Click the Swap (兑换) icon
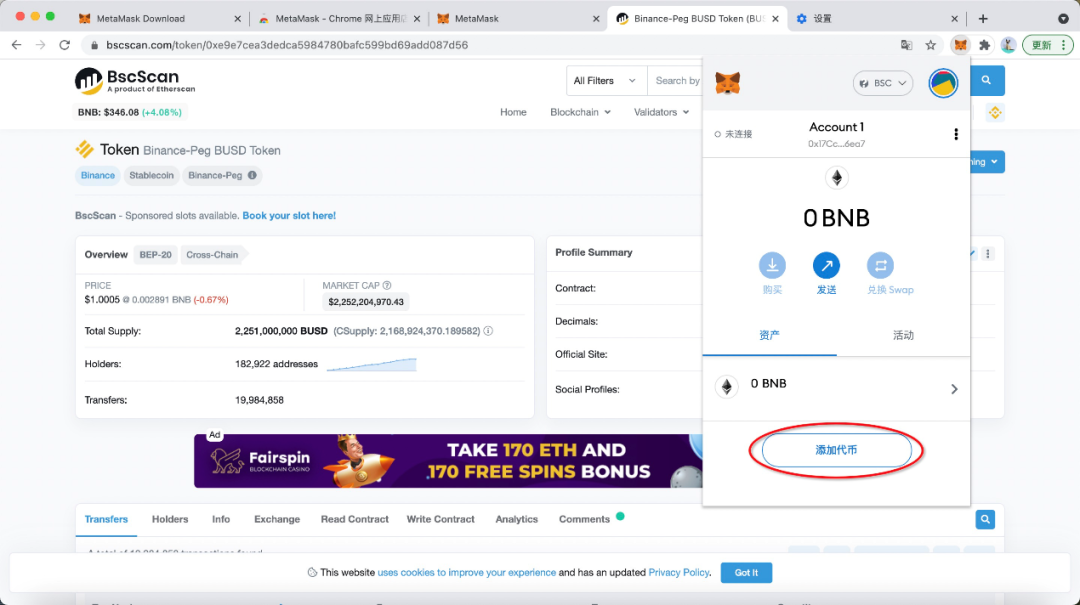The image size is (1080, 605). [880, 265]
